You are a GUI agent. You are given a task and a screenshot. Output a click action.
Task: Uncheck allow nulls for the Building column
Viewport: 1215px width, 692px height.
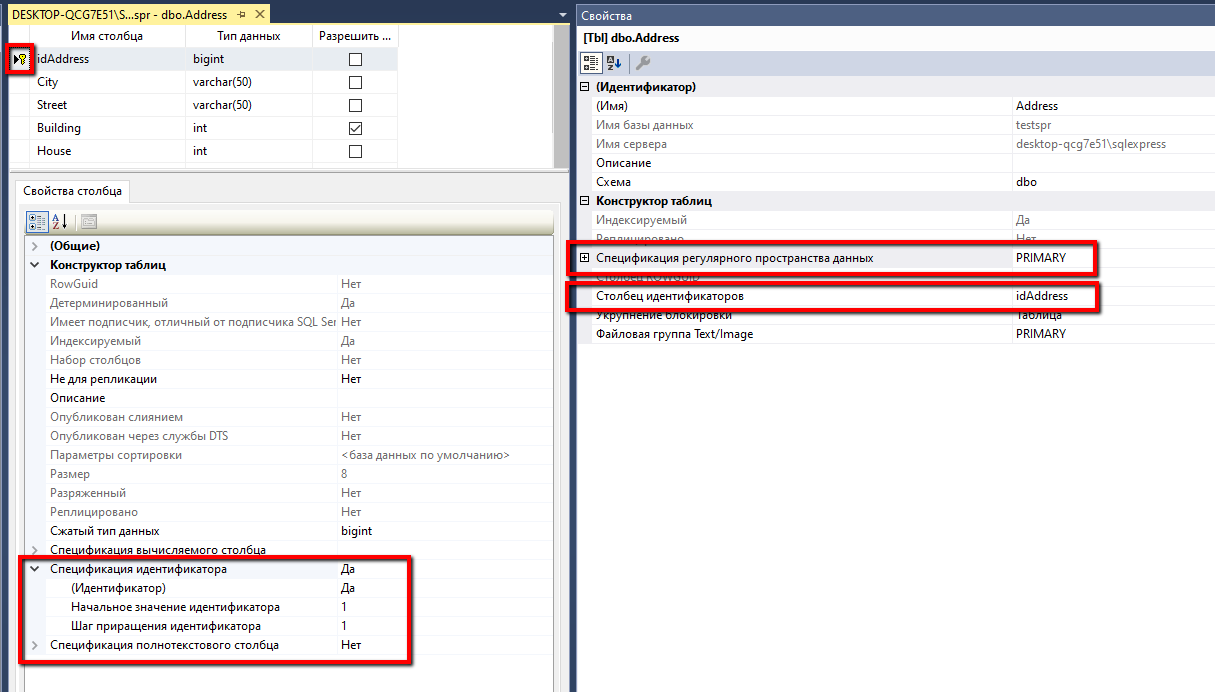[x=355, y=128]
